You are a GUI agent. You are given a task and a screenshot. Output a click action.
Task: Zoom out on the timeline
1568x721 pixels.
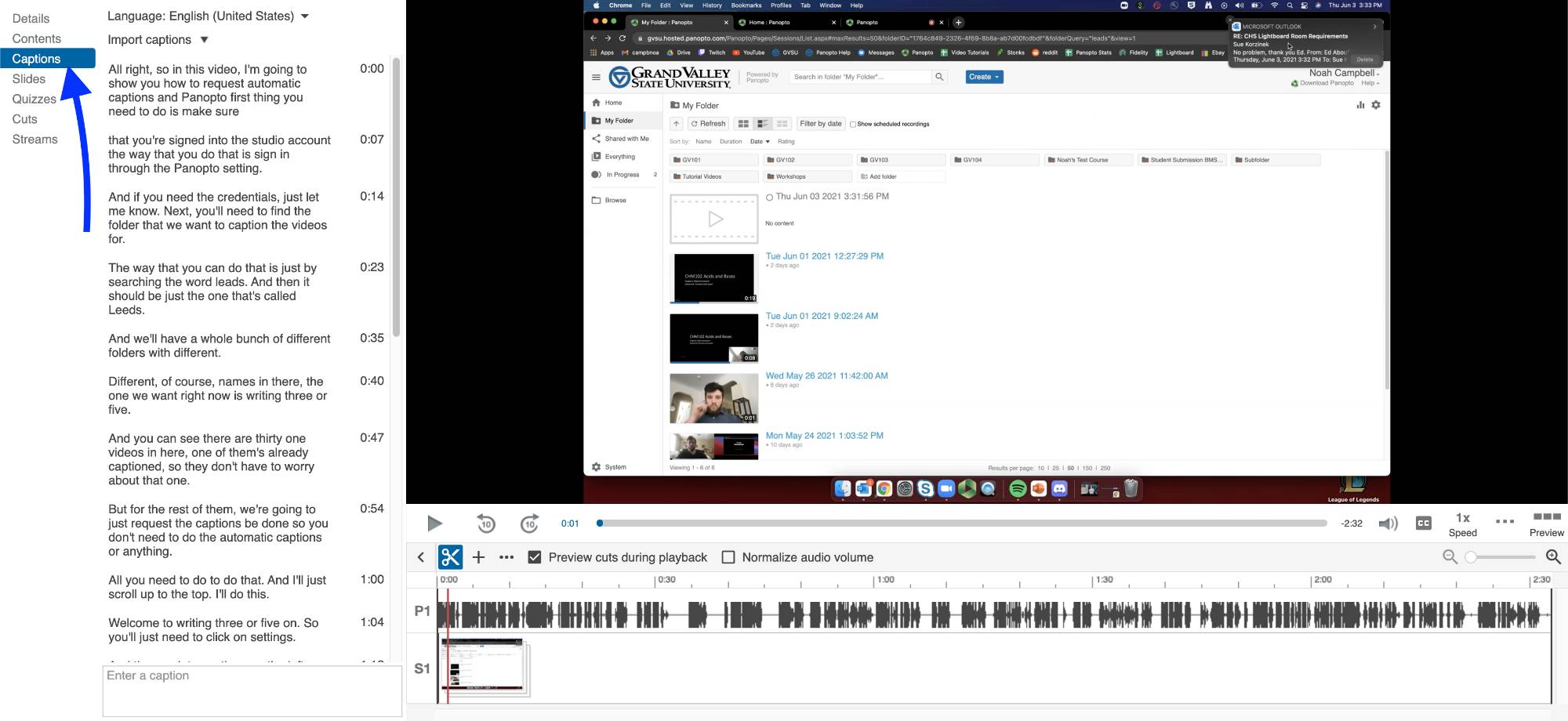(x=1450, y=557)
